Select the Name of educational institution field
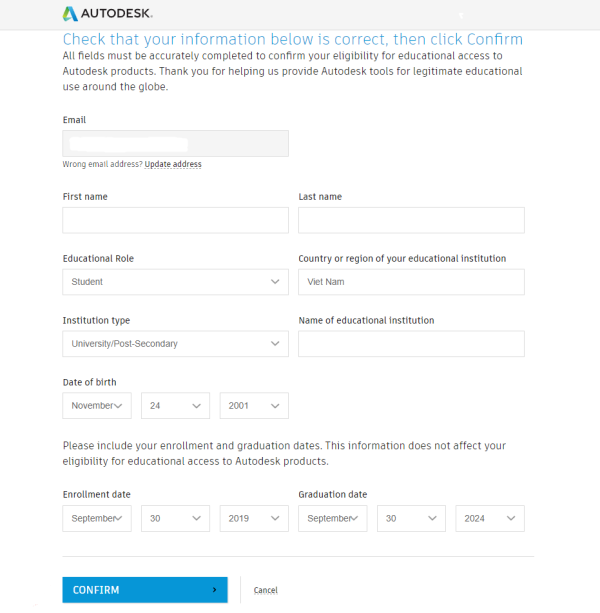 (411, 344)
